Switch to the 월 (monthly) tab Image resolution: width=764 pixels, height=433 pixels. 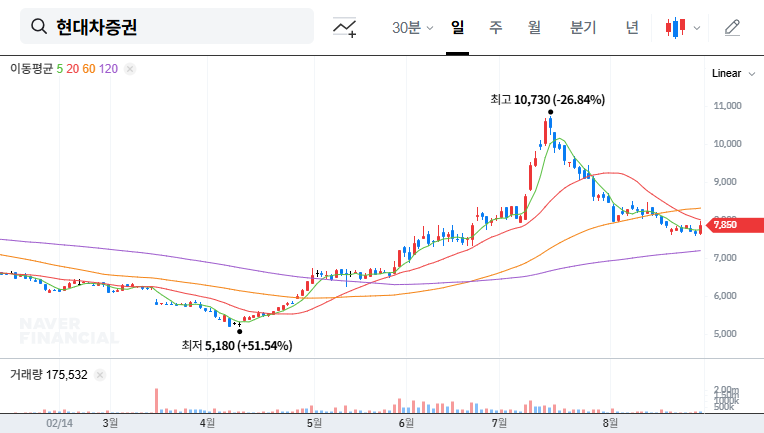tap(534, 27)
